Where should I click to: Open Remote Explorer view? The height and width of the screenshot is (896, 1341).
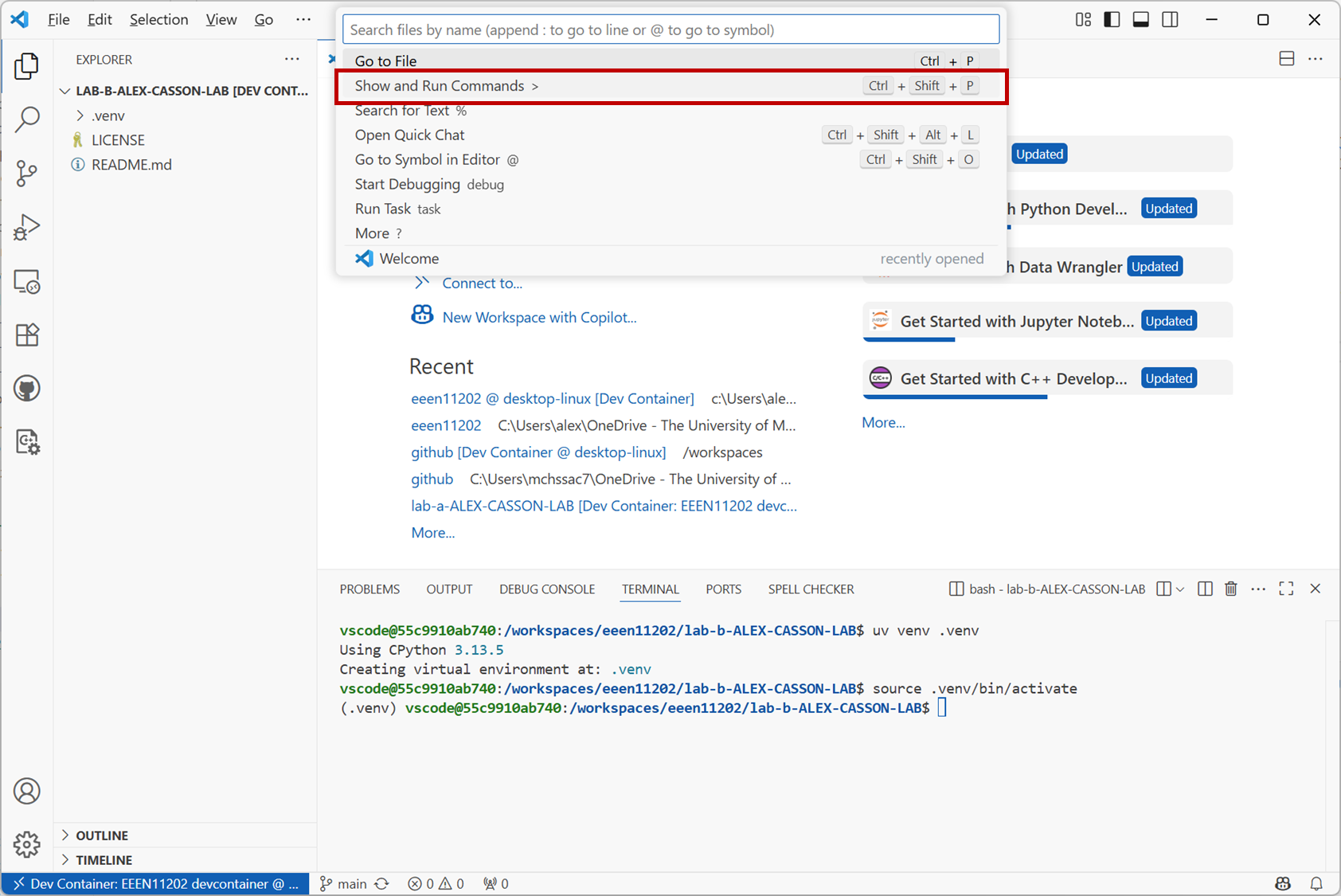click(27, 282)
